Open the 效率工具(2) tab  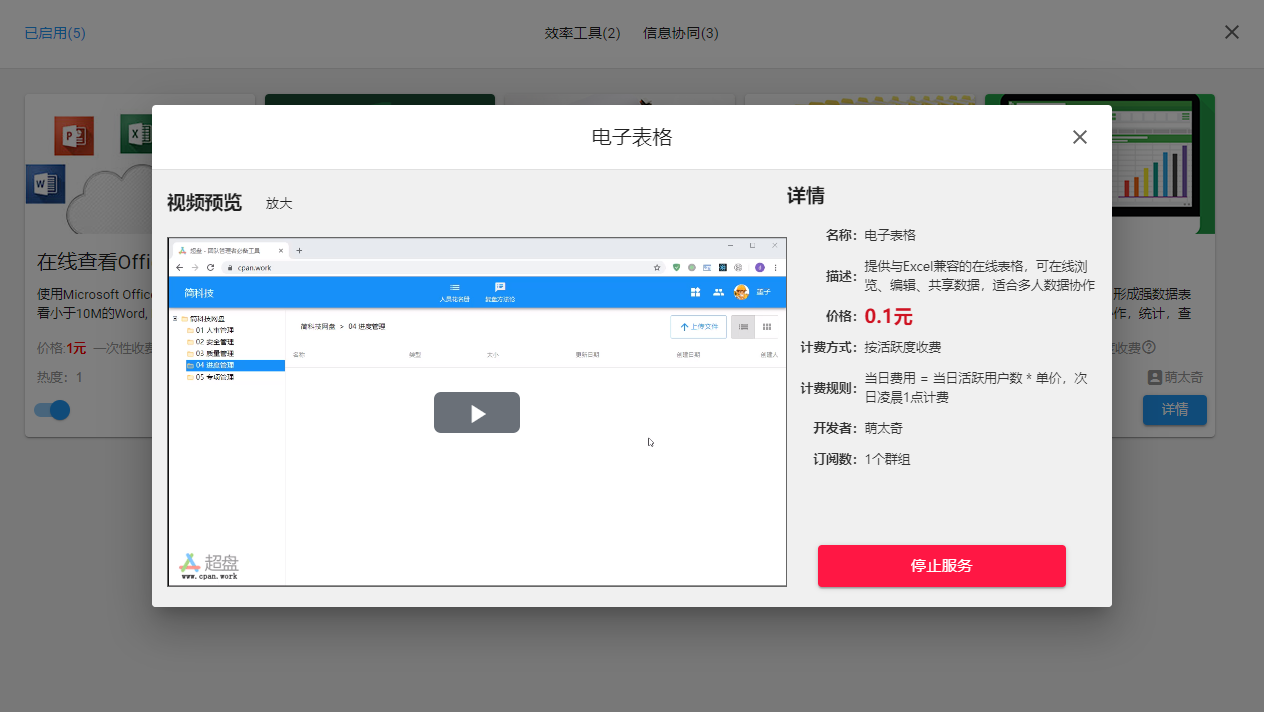(582, 33)
